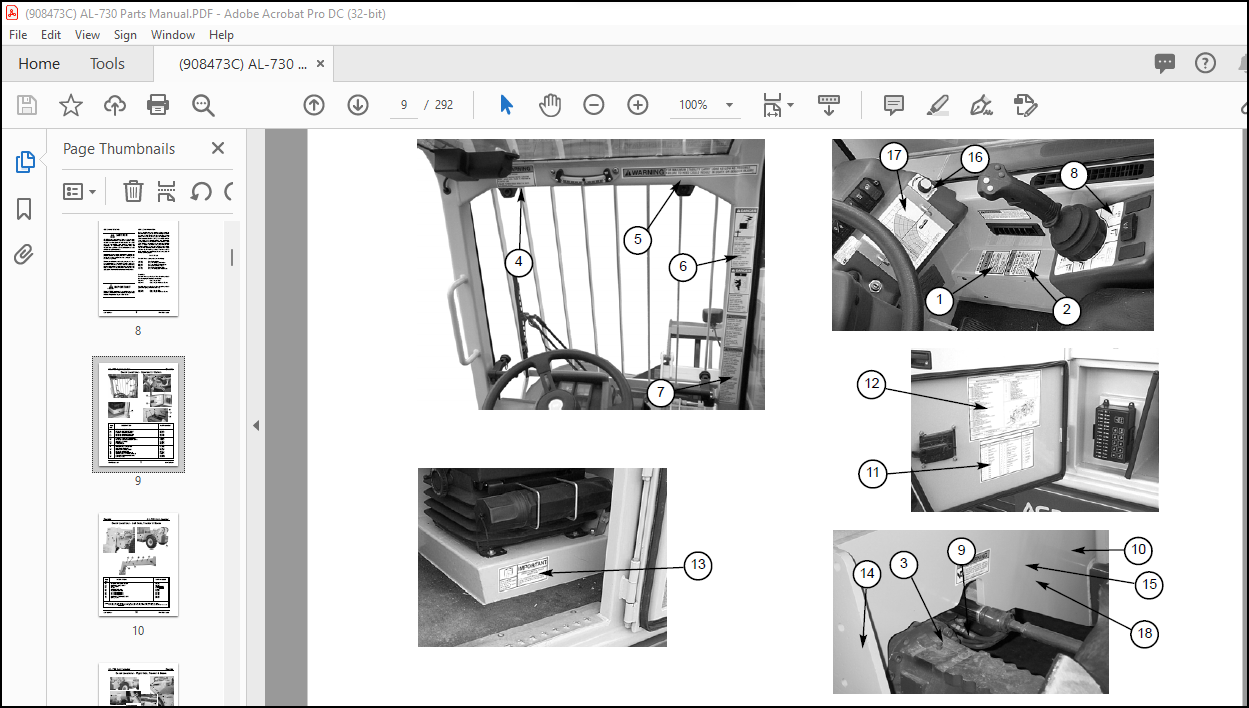Image resolution: width=1249 pixels, height=708 pixels.
Task: Click the notification bell icon
Action: coord(1243,63)
